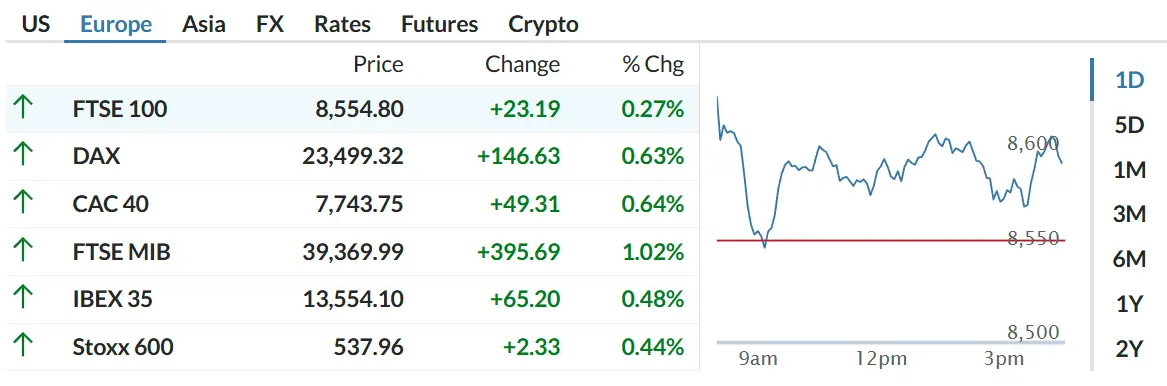The image size is (1167, 386).
Task: Select the 5D chart range
Action: click(1129, 125)
